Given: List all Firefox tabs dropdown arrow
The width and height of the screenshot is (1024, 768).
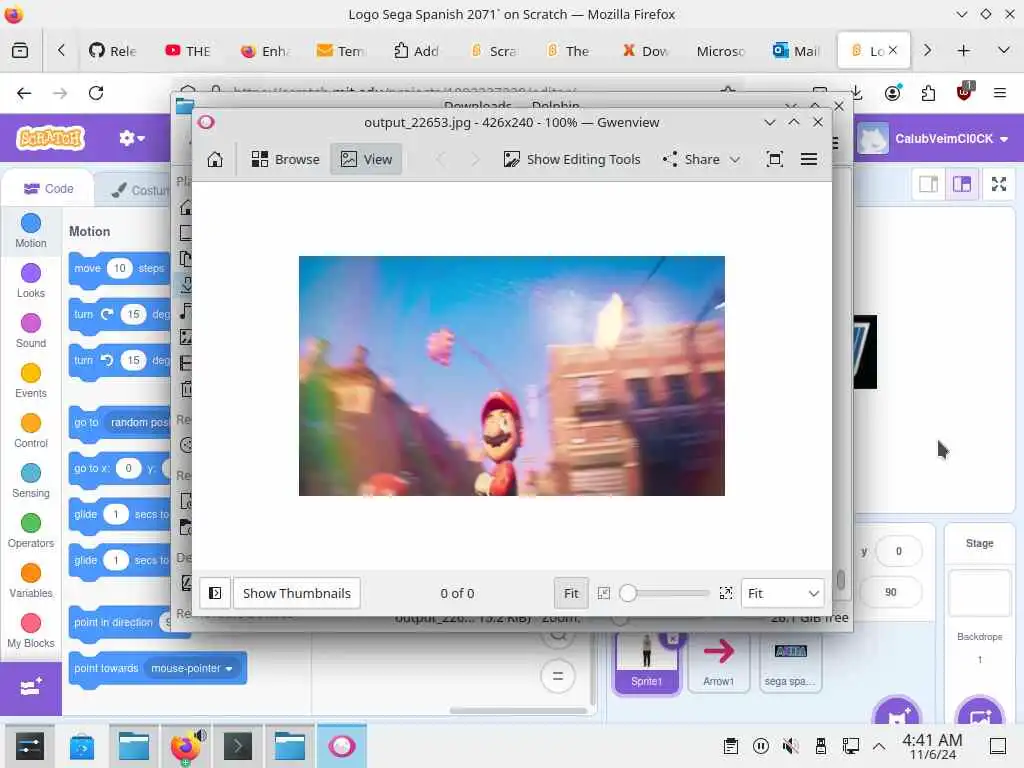Looking at the screenshot, I should [1004, 50].
